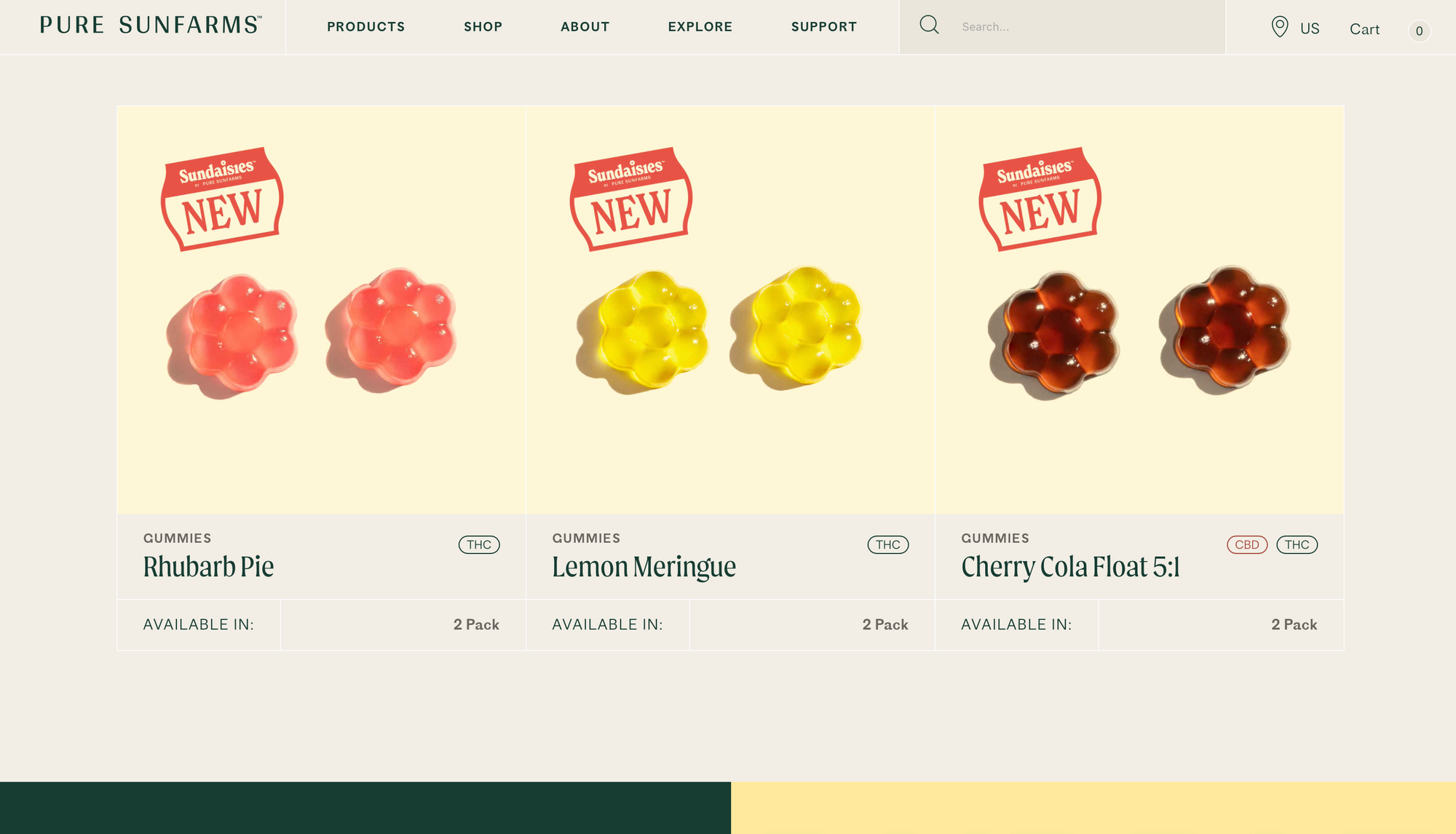Click the Sundaisies NEW badge on Cherry Cola Float
The height and width of the screenshot is (834, 1456).
pos(1040,199)
